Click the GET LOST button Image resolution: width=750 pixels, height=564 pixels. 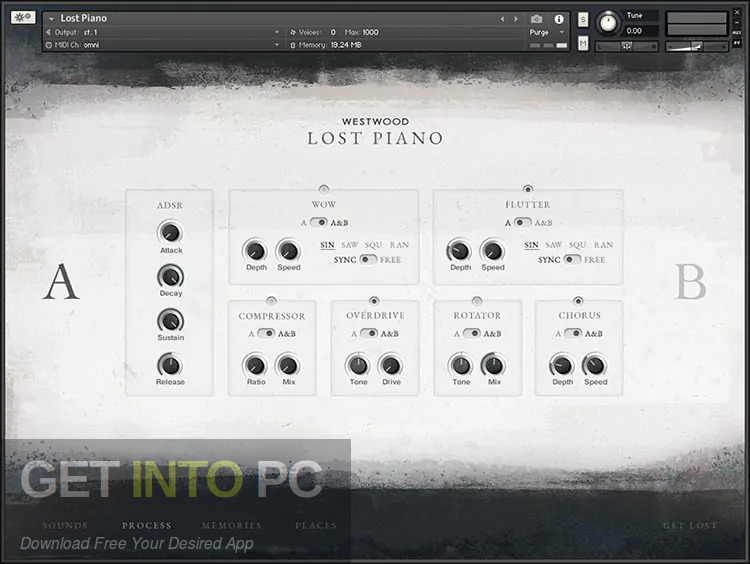pos(690,525)
